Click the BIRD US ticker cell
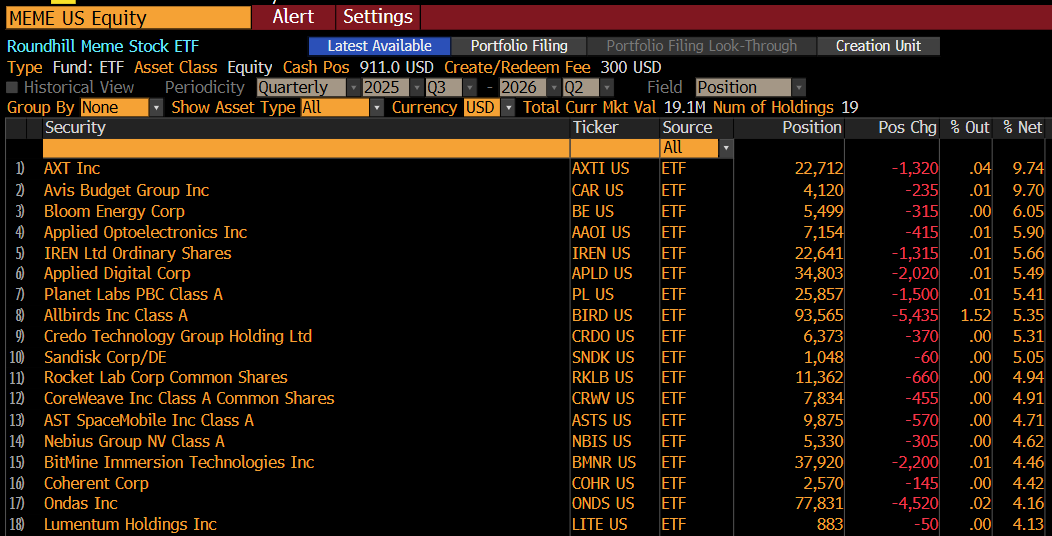The width and height of the screenshot is (1052, 536). [x=600, y=315]
